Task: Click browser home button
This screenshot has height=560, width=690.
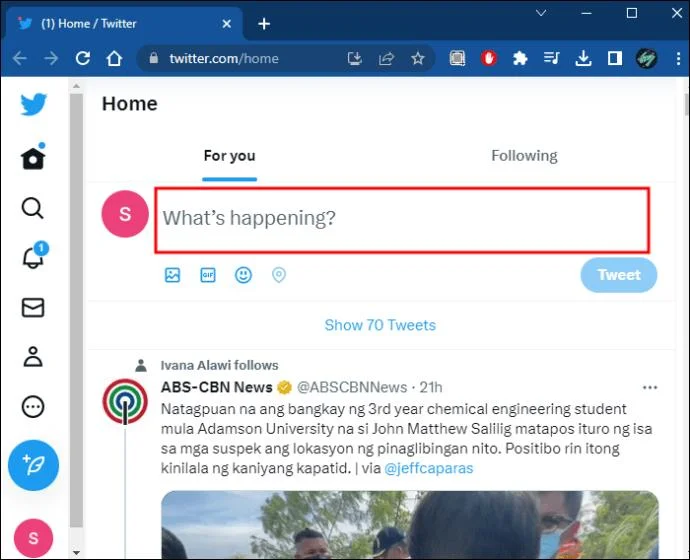Action: tap(114, 58)
